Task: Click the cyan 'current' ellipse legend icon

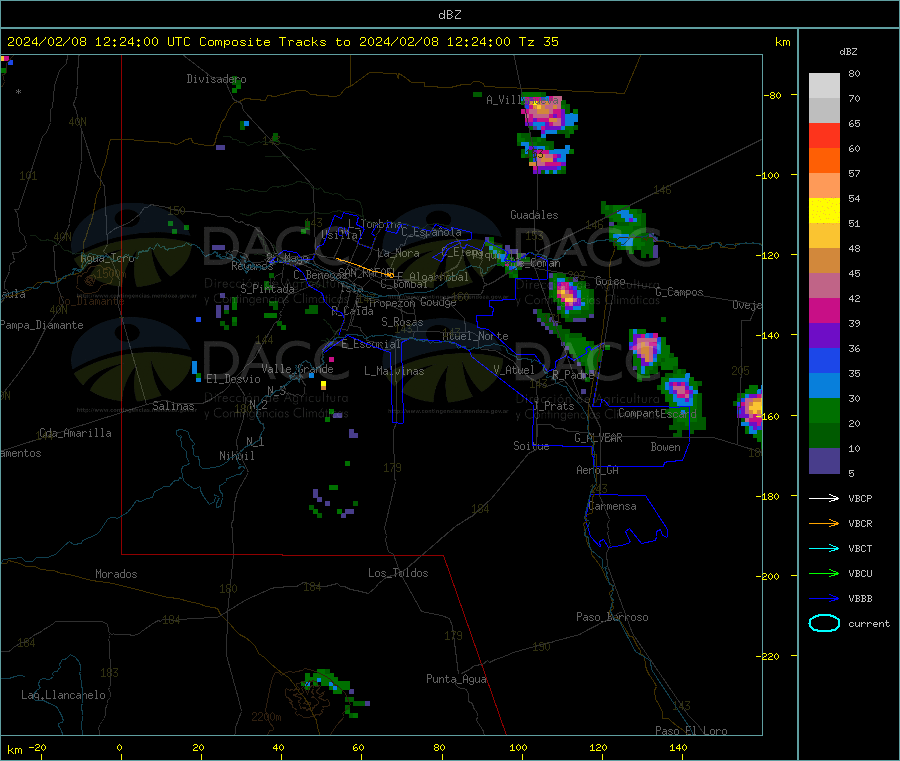Action: point(824,623)
